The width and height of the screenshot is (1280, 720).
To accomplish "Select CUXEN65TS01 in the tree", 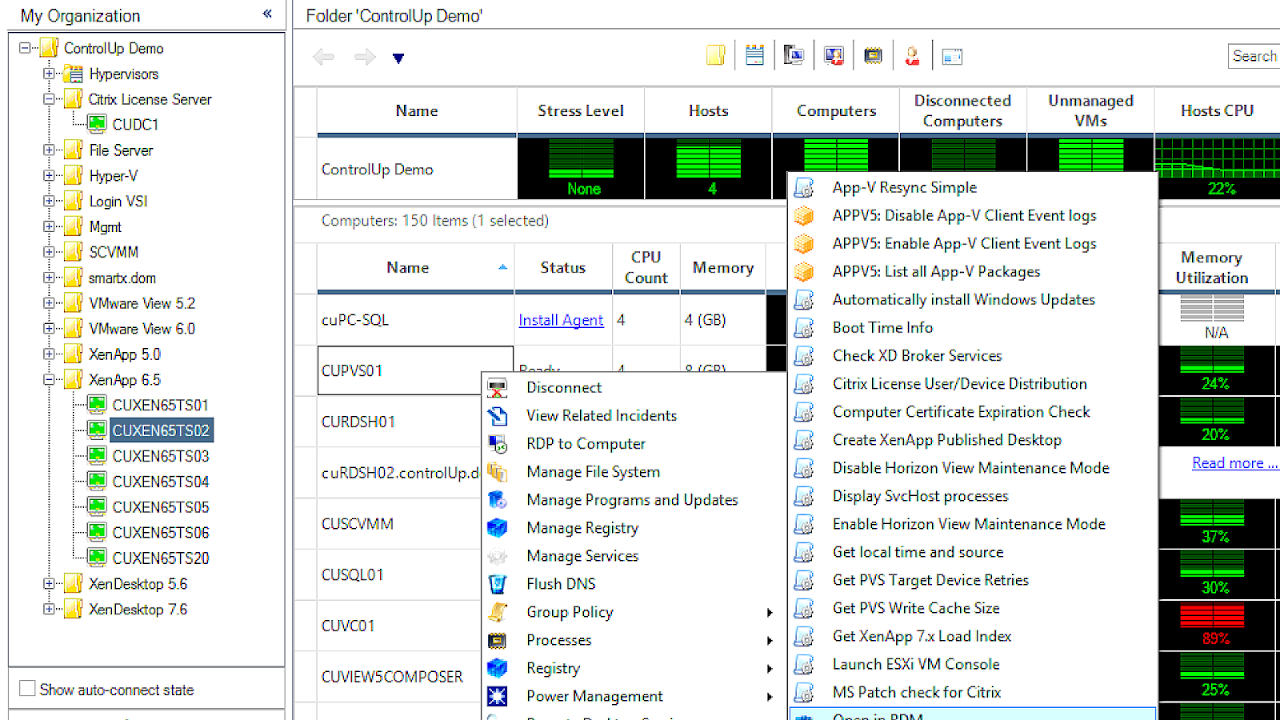I will click(160, 405).
